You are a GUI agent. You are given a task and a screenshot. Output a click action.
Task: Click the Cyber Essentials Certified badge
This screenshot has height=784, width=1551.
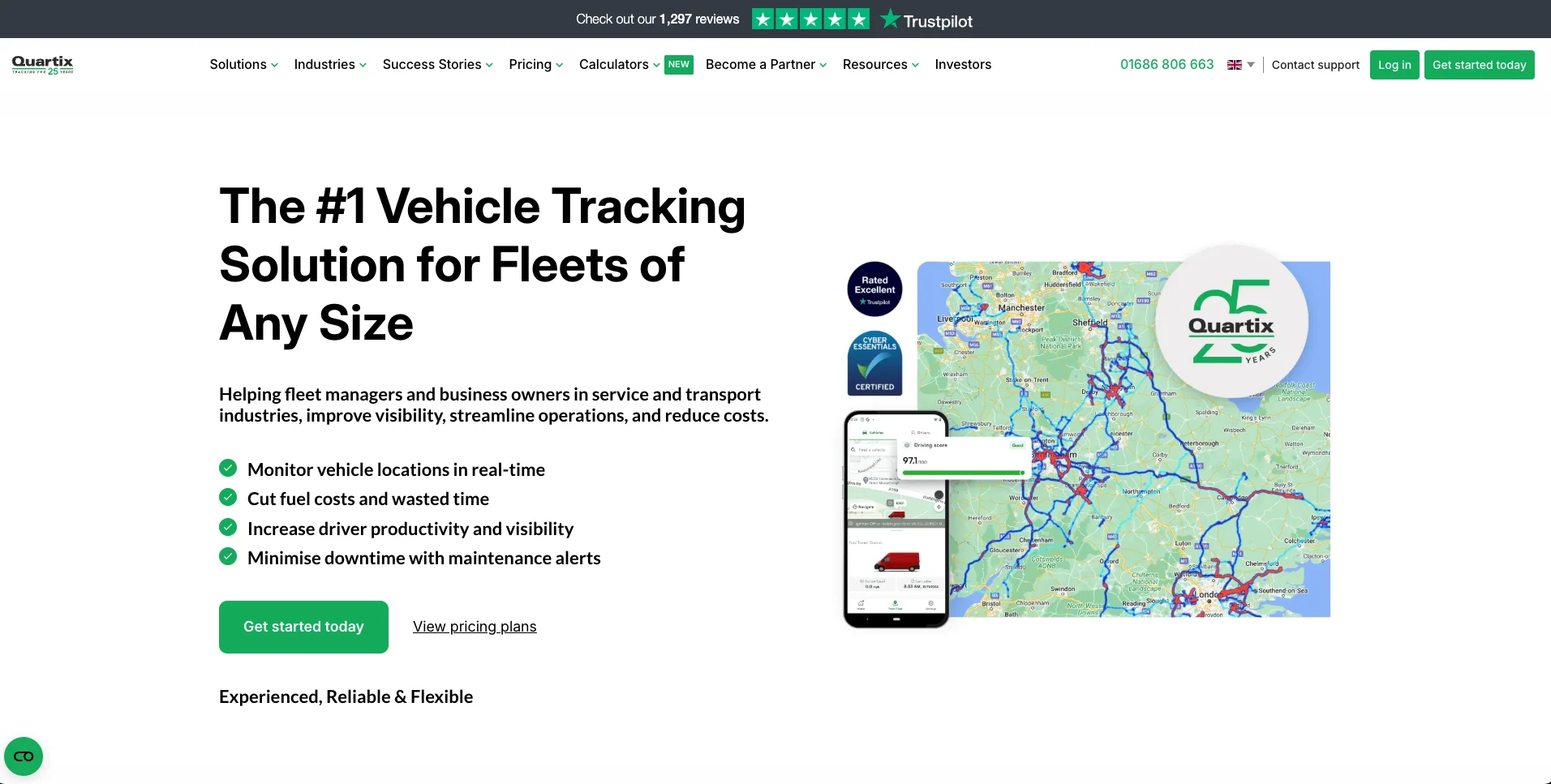coord(874,363)
